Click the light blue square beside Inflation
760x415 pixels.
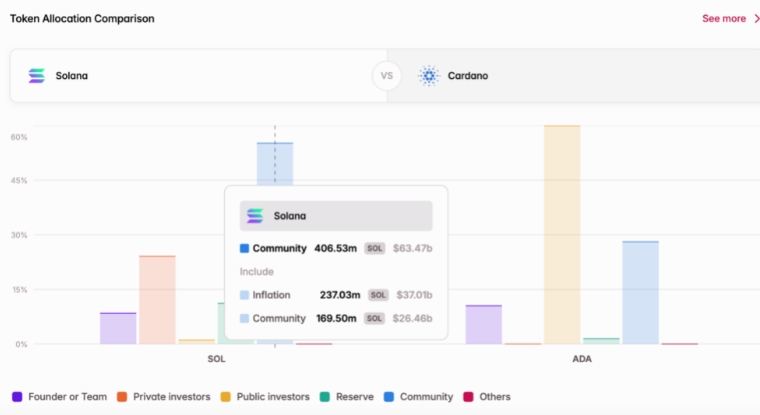coord(244,295)
